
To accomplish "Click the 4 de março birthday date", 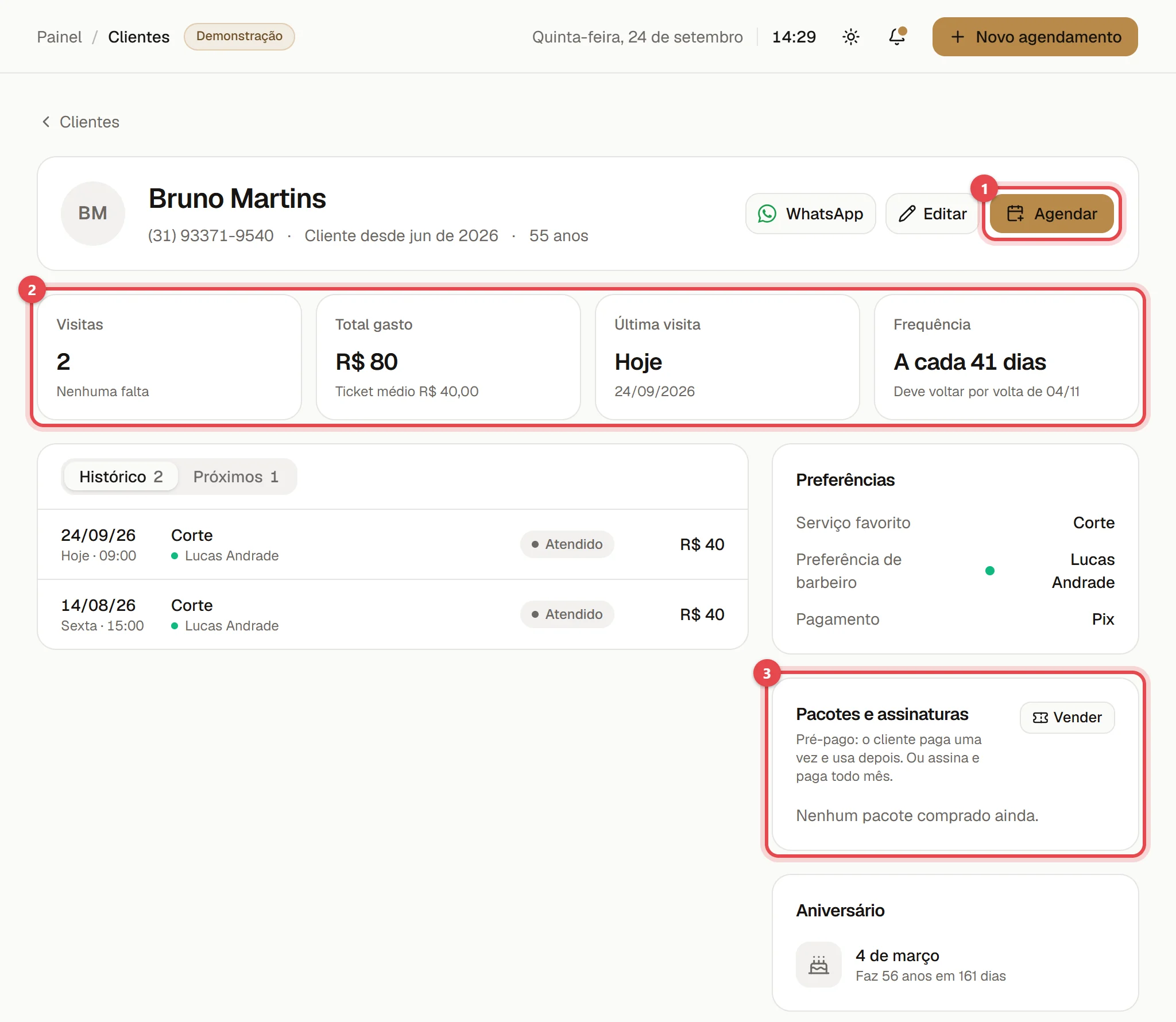I will coord(898,955).
